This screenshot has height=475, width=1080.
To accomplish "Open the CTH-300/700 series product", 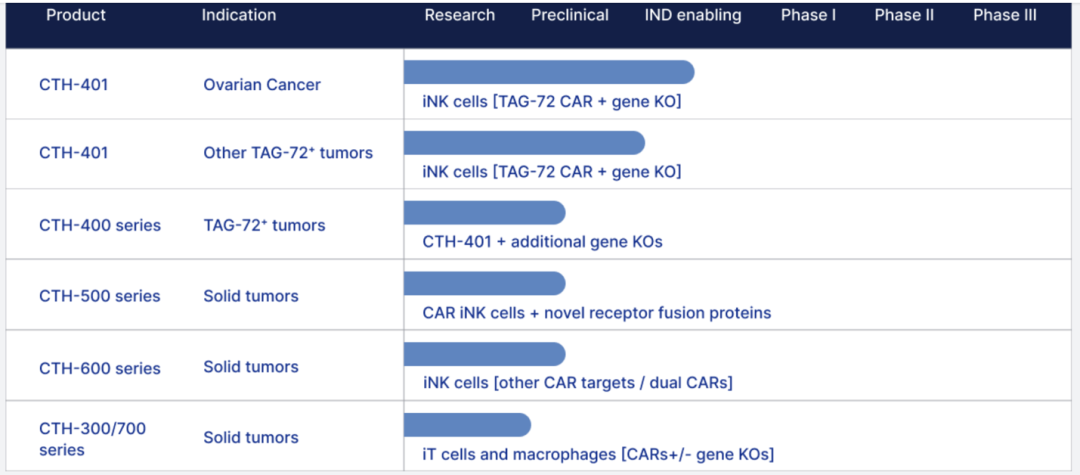I will [92, 439].
